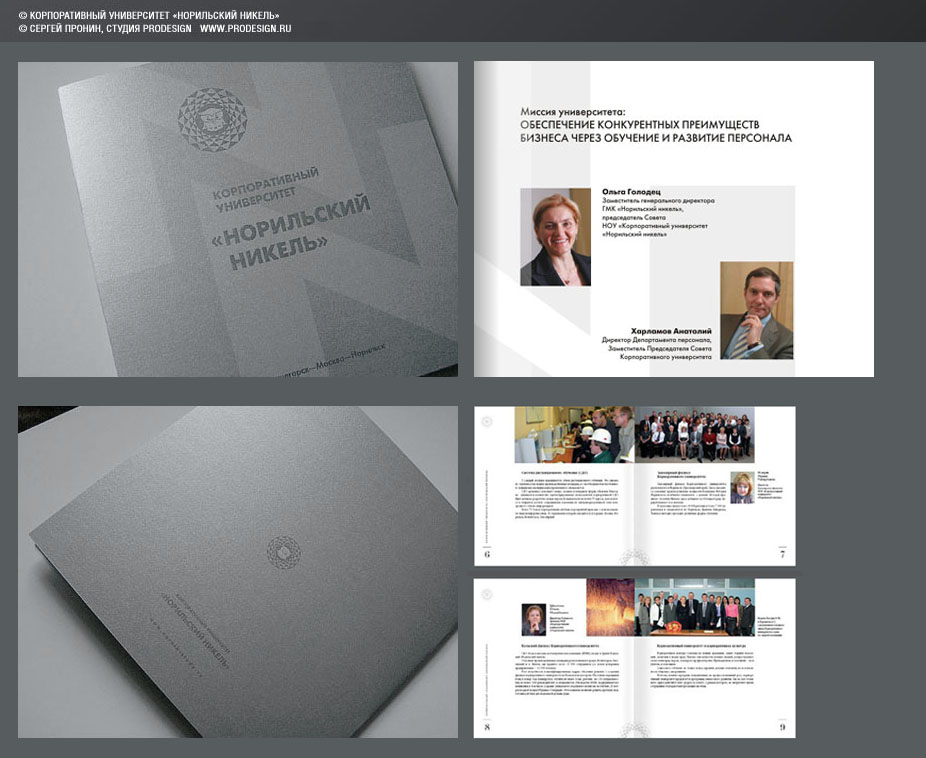Image resolution: width=926 pixels, height=758 pixels.
Task: Click the small emblem atop page 8
Action: 487,594
